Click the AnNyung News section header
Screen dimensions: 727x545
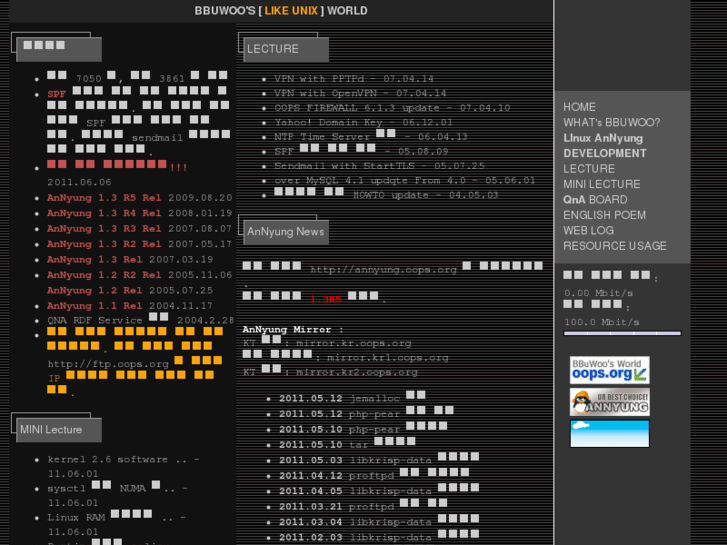pos(285,232)
